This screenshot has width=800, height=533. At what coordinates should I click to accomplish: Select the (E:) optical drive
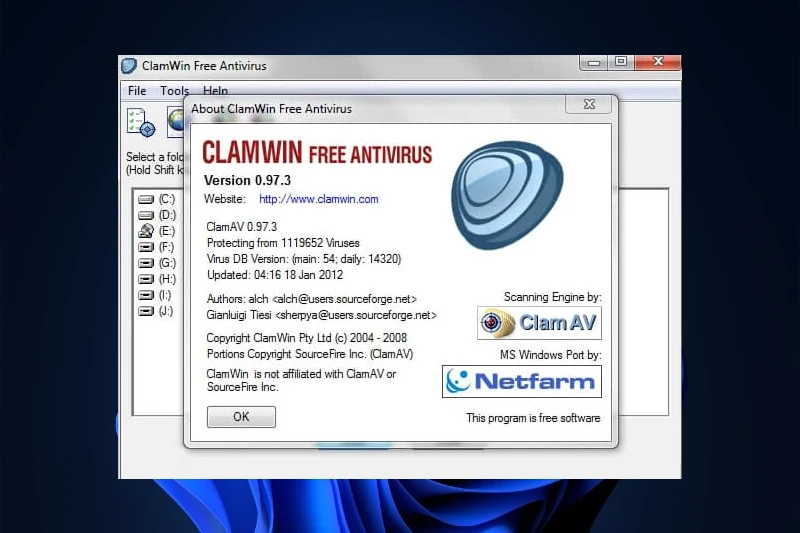pos(157,231)
